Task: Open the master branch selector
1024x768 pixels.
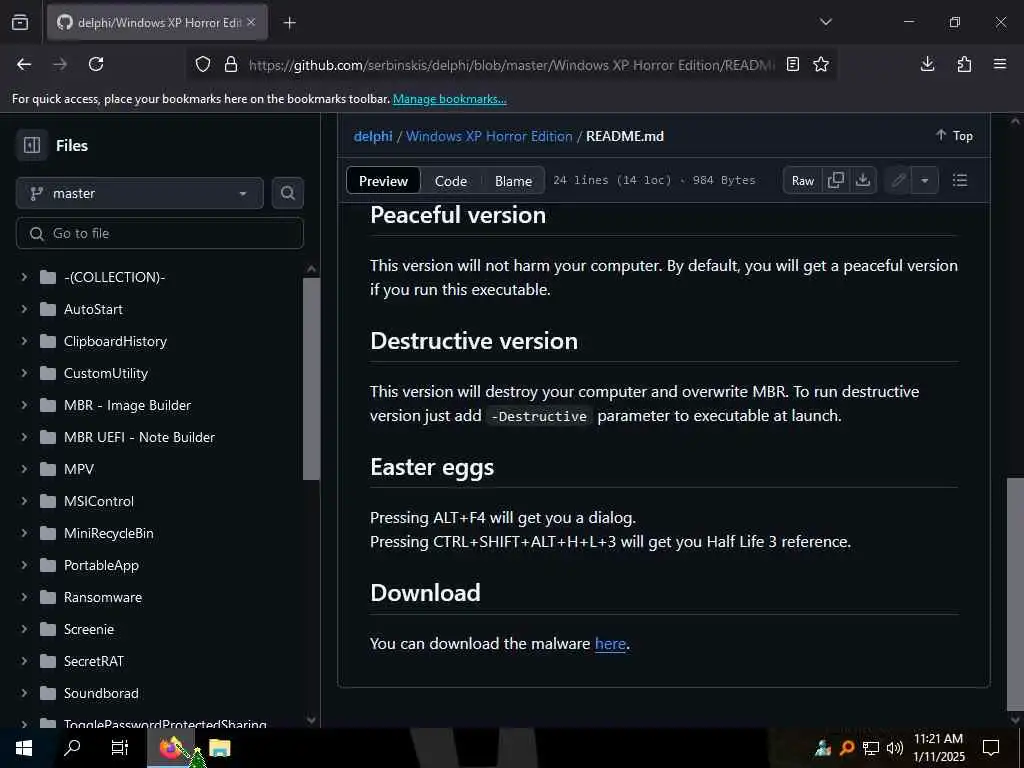Action: tap(140, 193)
